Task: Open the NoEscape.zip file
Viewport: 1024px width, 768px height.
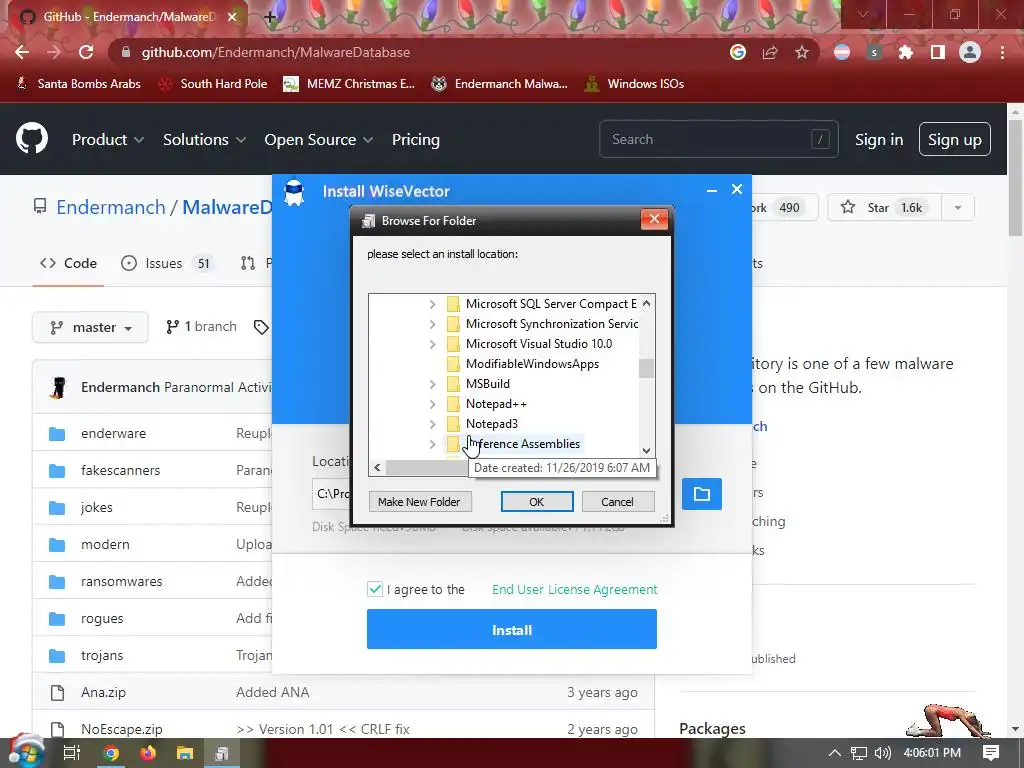Action: tap(121, 729)
